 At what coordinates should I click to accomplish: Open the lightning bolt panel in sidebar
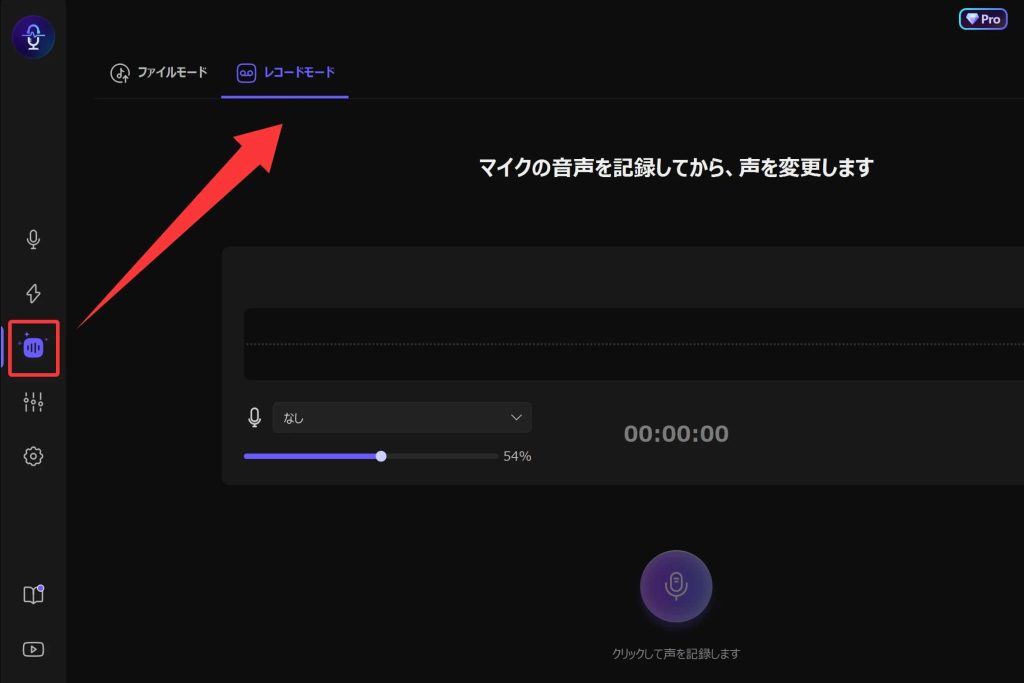[33, 293]
